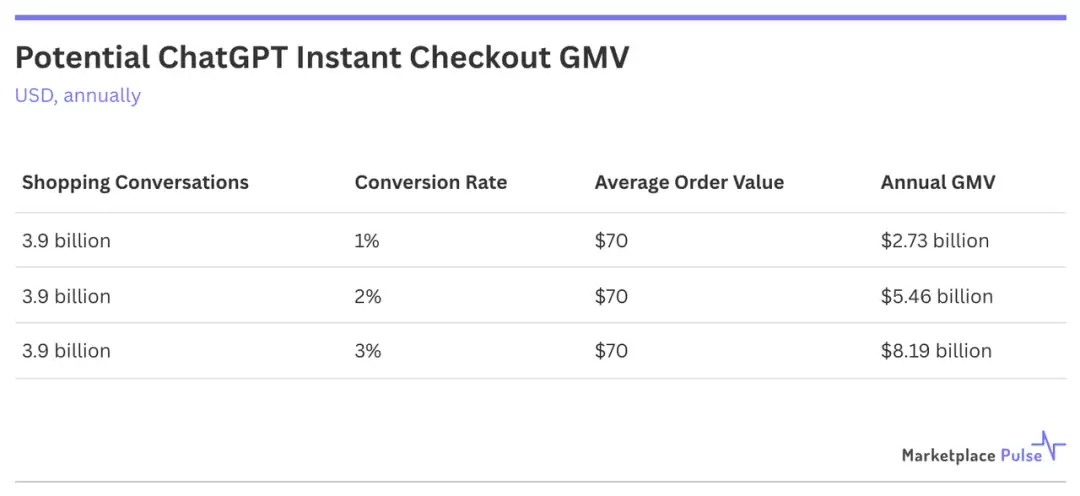Click the Average Order Value column header
The height and width of the screenshot is (496, 1080).
point(689,182)
